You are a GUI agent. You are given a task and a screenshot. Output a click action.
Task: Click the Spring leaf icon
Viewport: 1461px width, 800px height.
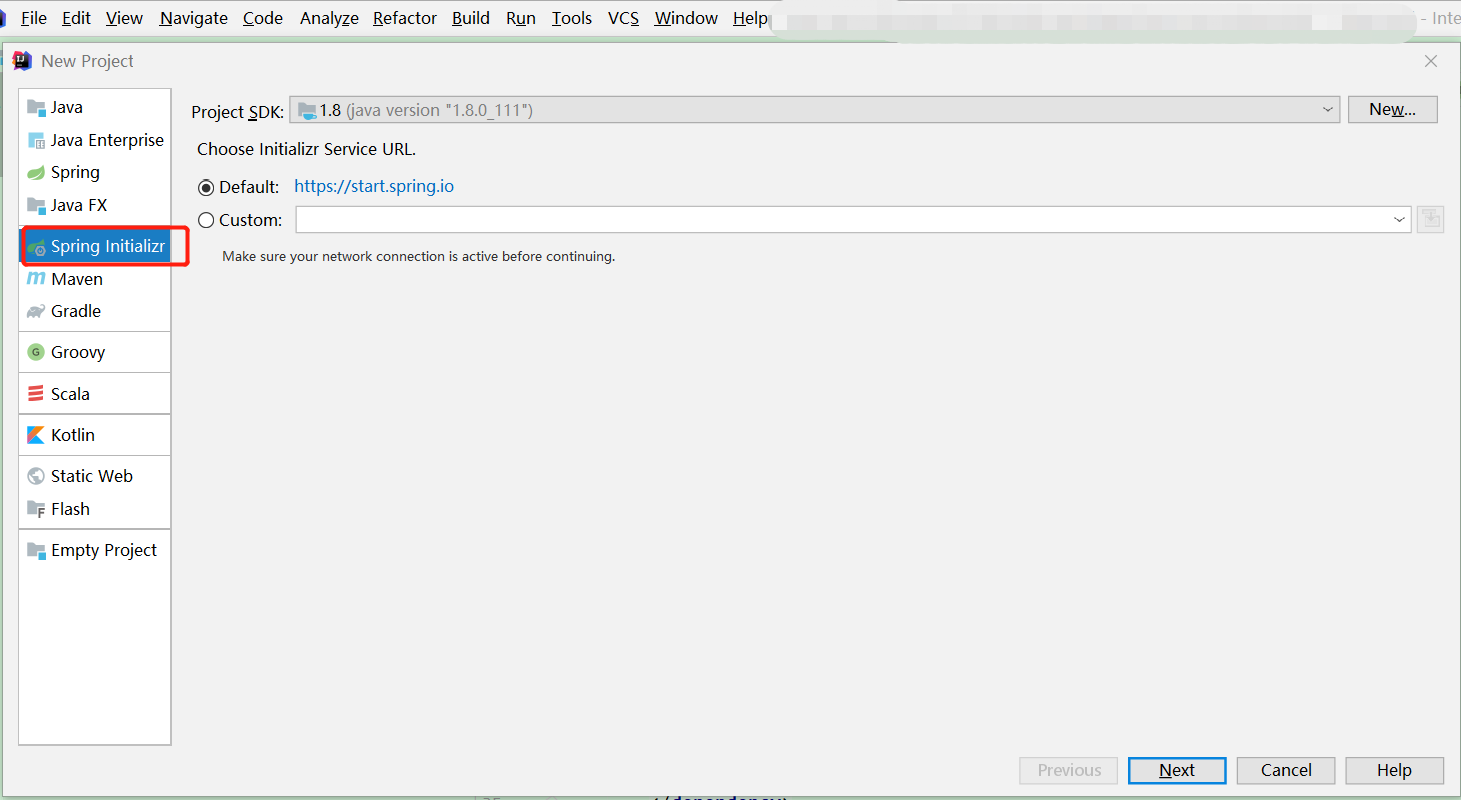click(36, 172)
